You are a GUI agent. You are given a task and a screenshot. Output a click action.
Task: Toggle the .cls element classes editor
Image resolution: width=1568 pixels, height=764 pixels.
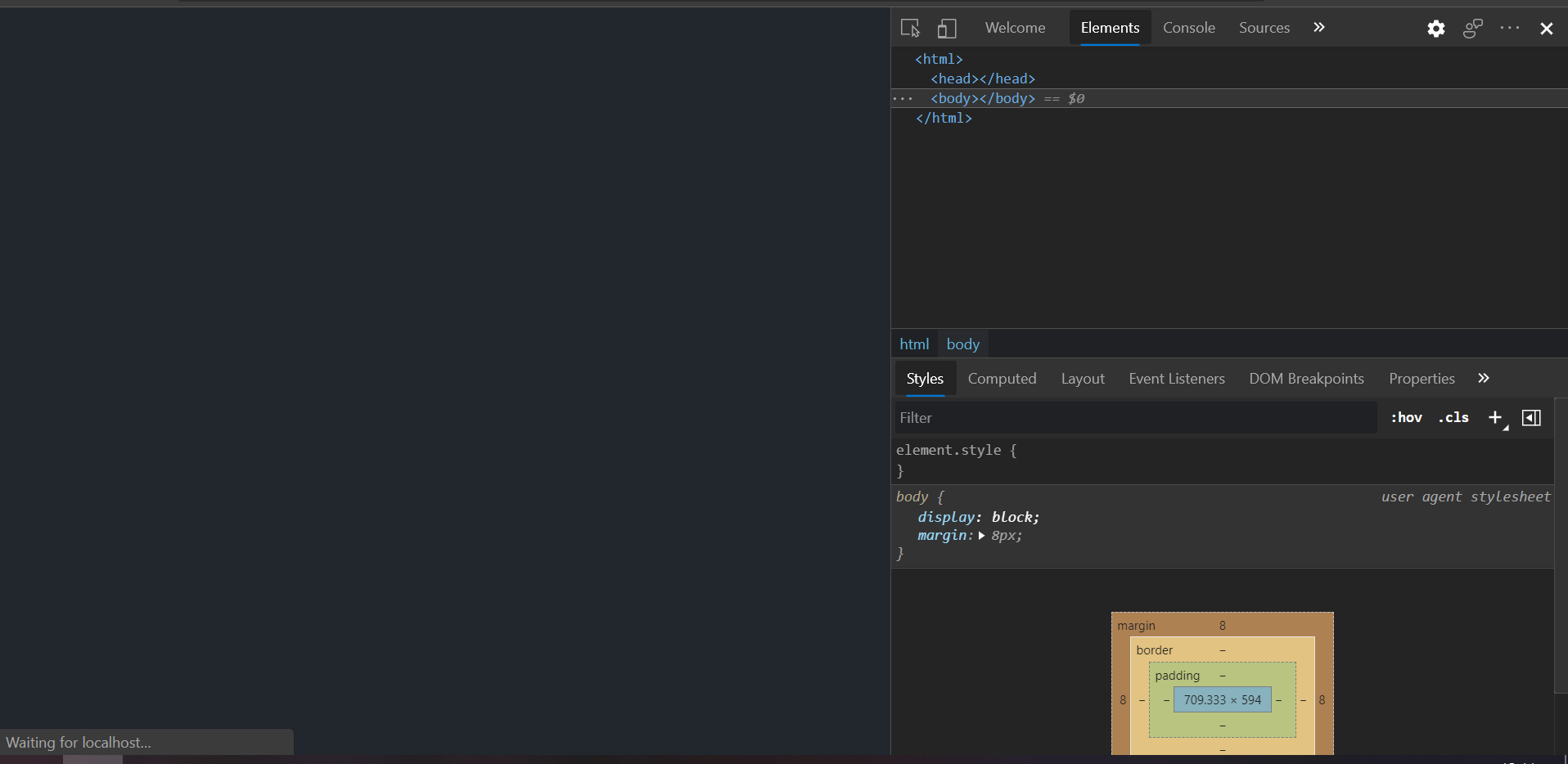coord(1453,417)
